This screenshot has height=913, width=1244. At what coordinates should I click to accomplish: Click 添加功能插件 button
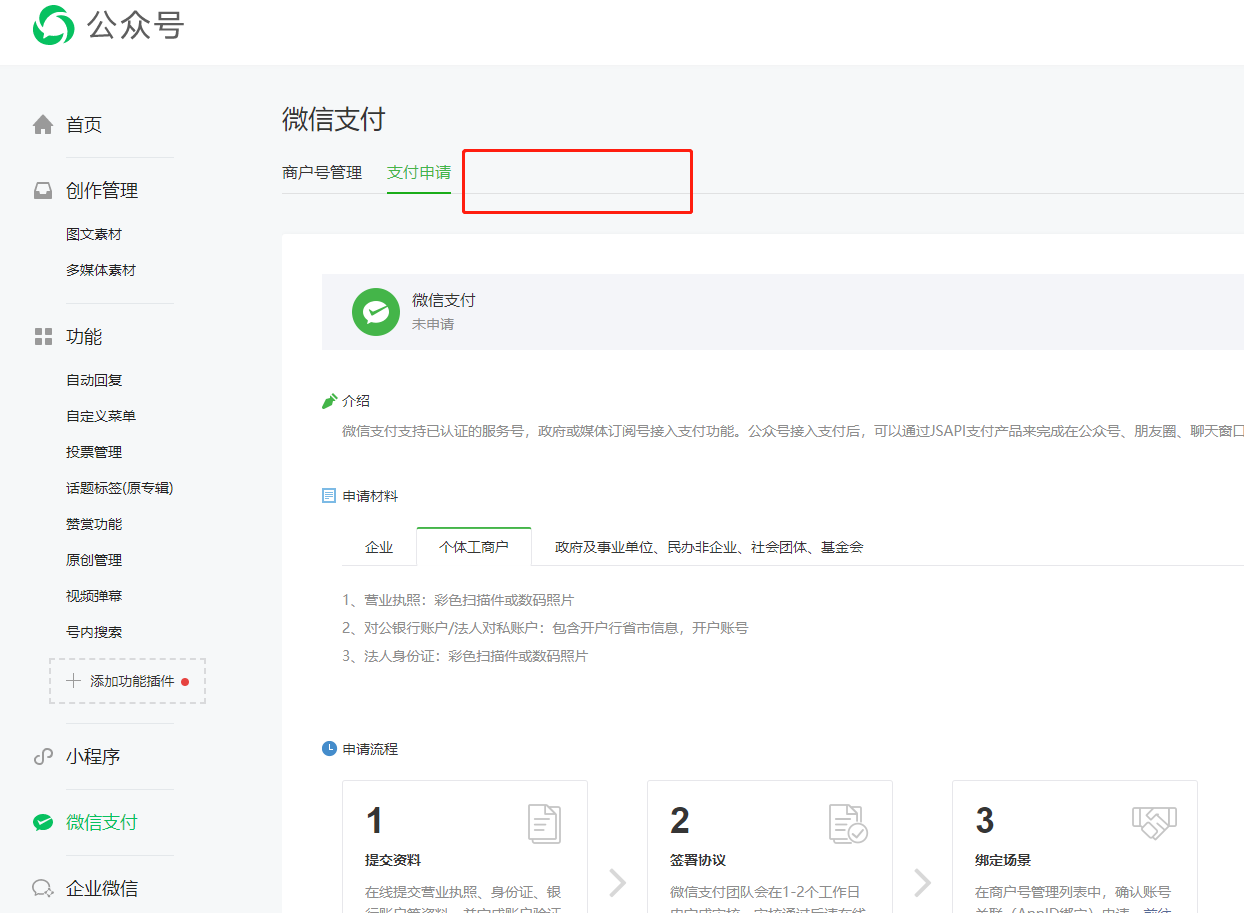128,681
